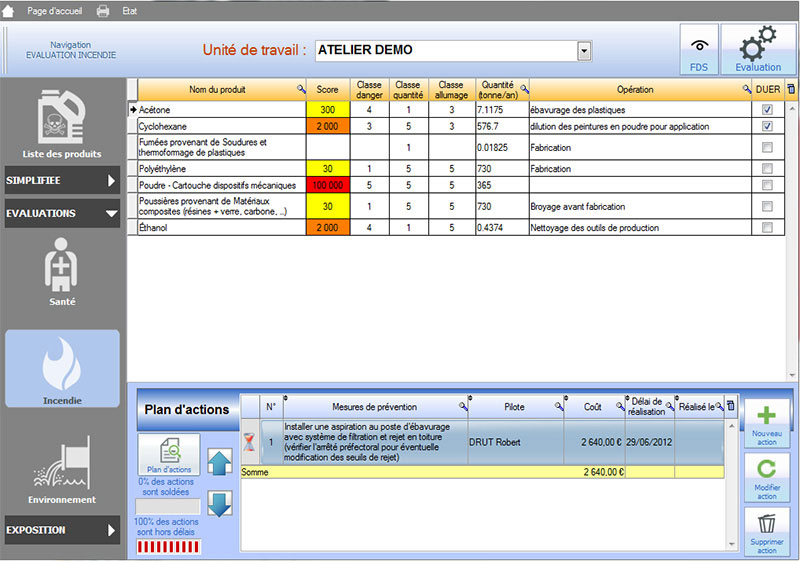The height and width of the screenshot is (561, 800).
Task: Click the trash icon beside DUER header
Action: click(x=791, y=89)
